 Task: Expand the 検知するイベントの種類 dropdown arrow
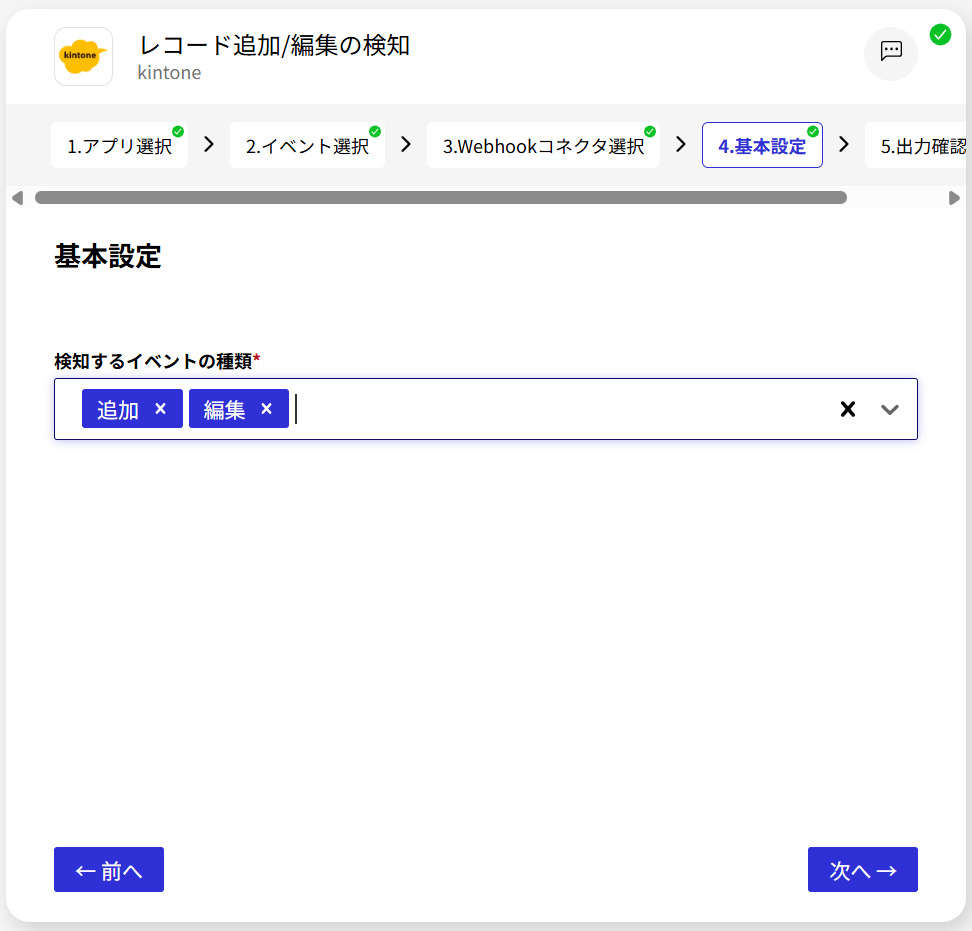[890, 409]
